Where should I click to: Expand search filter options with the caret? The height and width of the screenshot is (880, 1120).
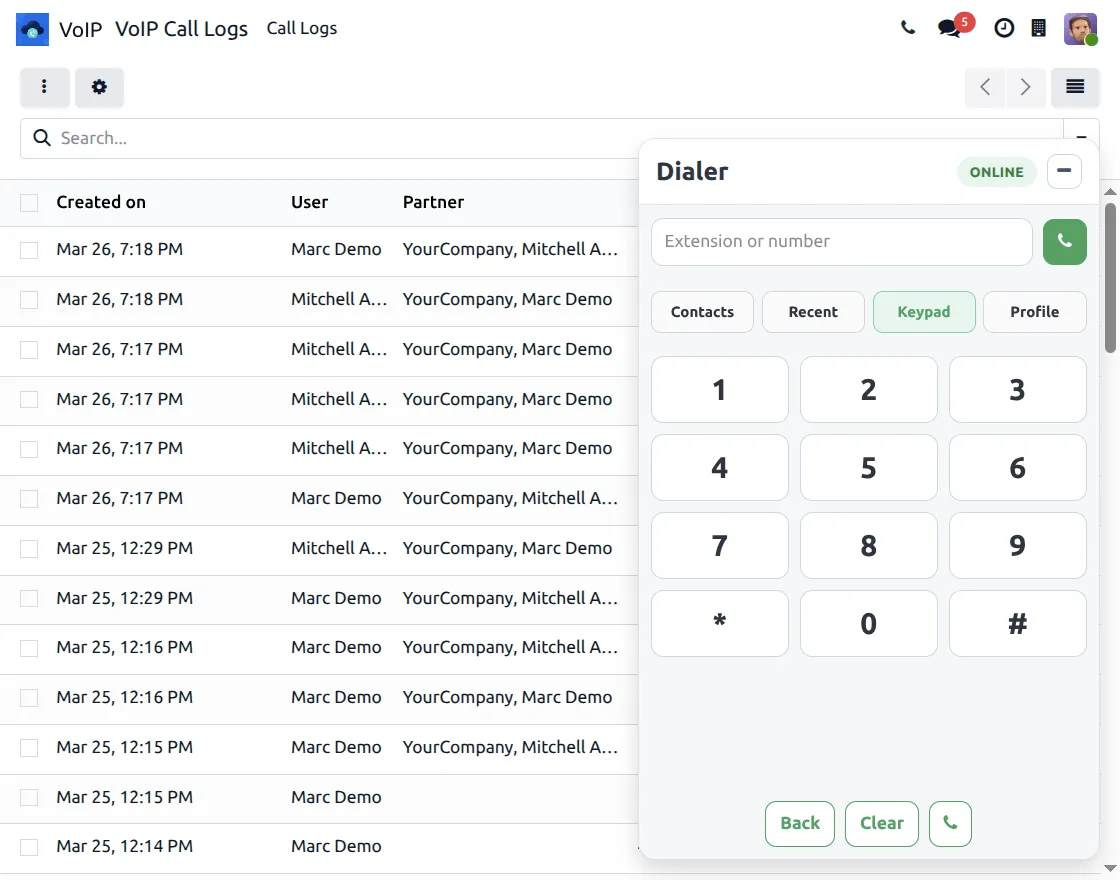1080,137
